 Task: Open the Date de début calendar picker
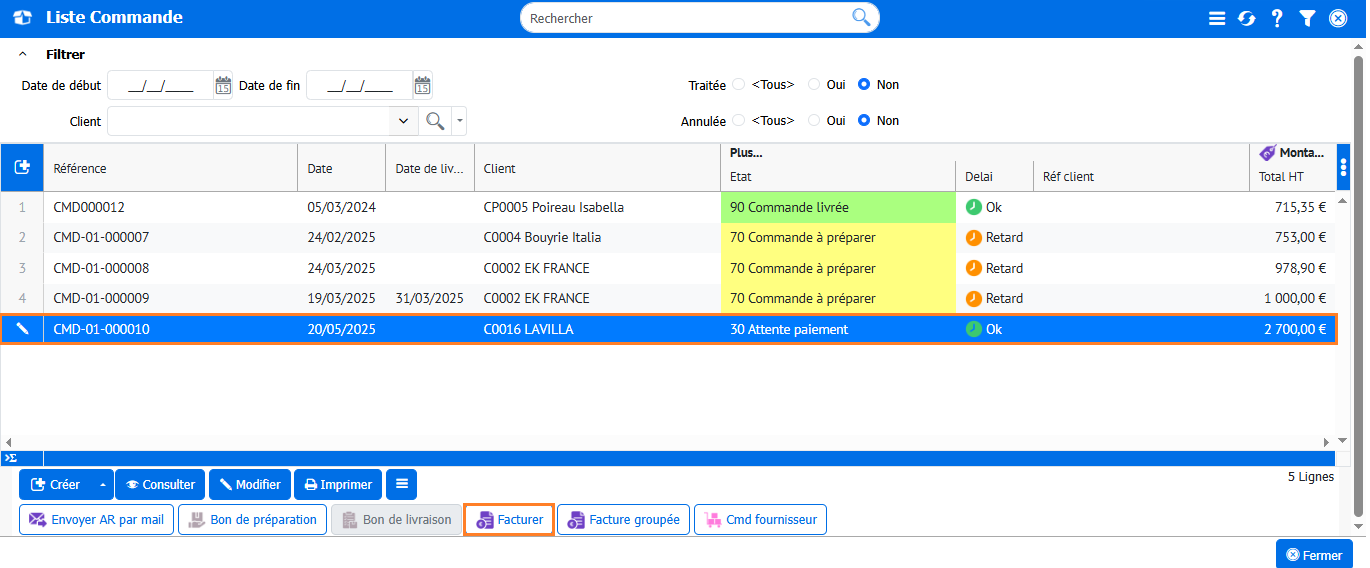coord(223,86)
